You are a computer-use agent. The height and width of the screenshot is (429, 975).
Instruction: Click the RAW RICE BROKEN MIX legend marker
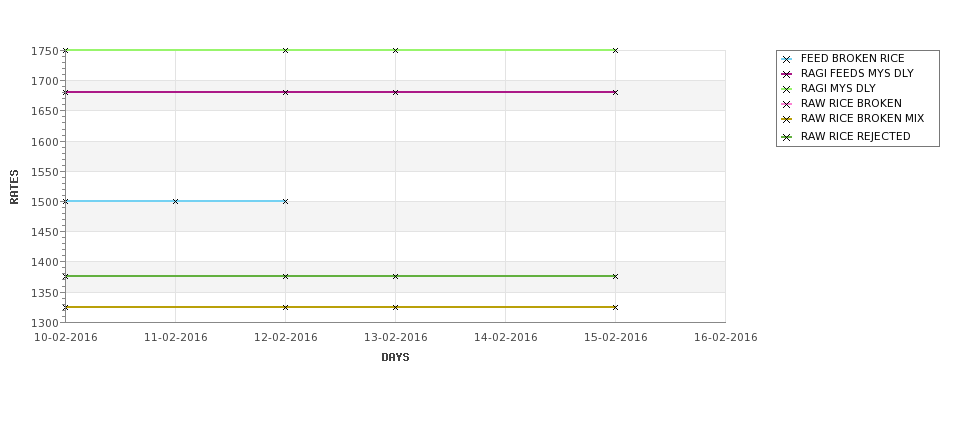(x=787, y=119)
